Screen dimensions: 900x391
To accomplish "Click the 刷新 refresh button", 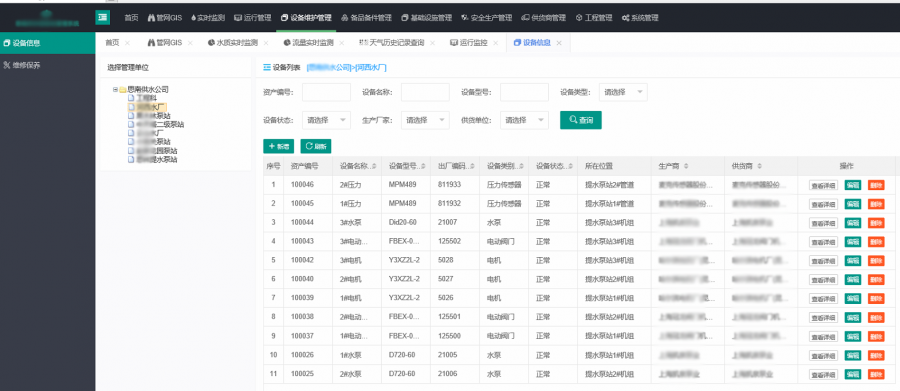I will pyautogui.click(x=316, y=146).
